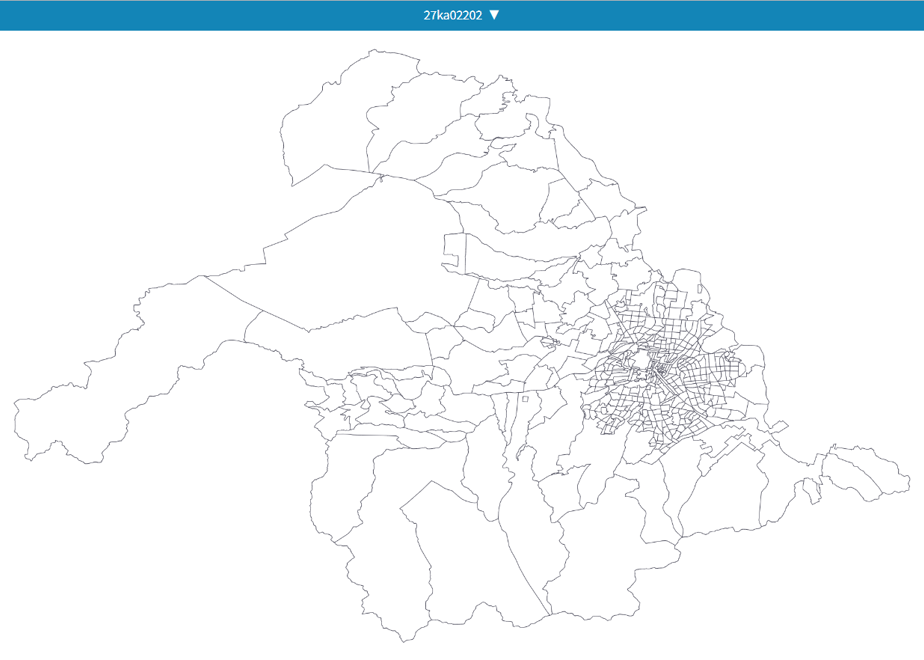Select the tiny square polygon in south-central map
Viewport: 924px width, 660px height.
coord(524,399)
